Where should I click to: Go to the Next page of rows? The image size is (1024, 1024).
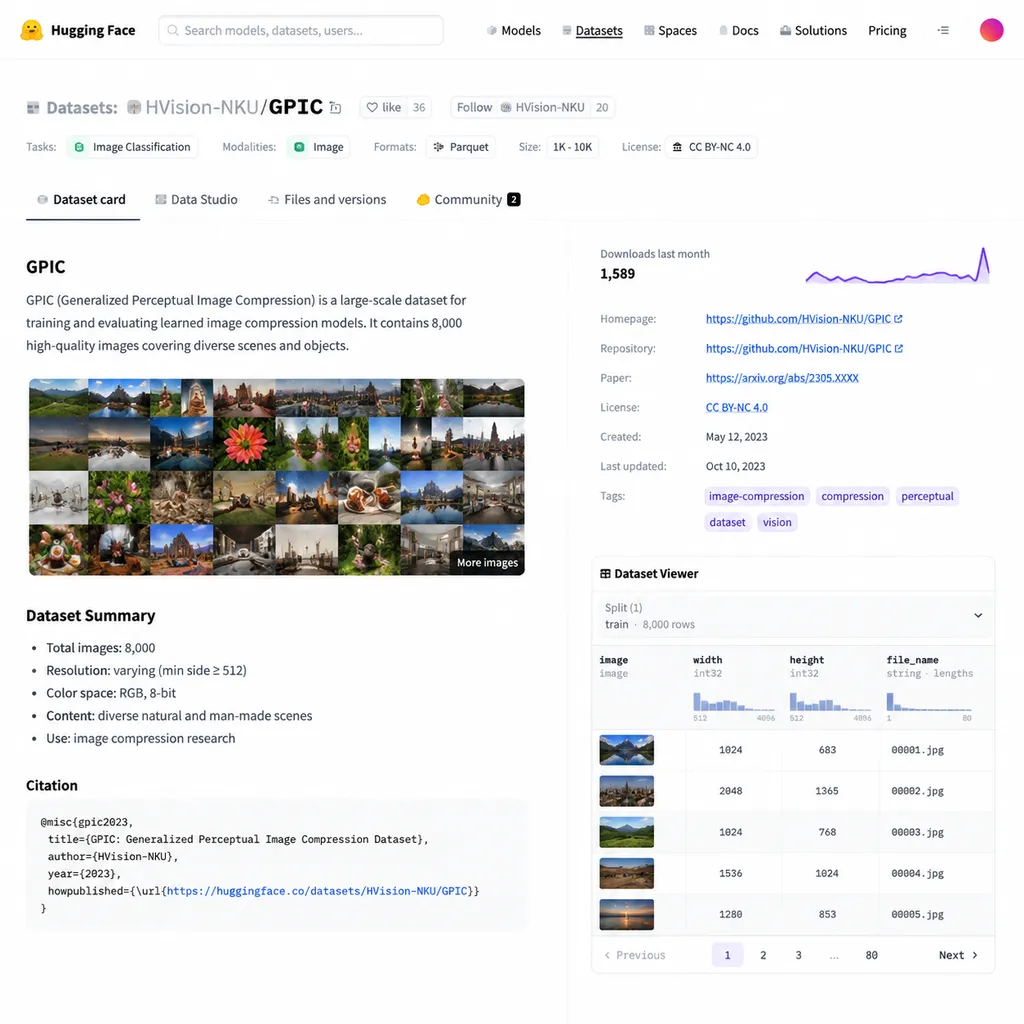tap(958, 955)
